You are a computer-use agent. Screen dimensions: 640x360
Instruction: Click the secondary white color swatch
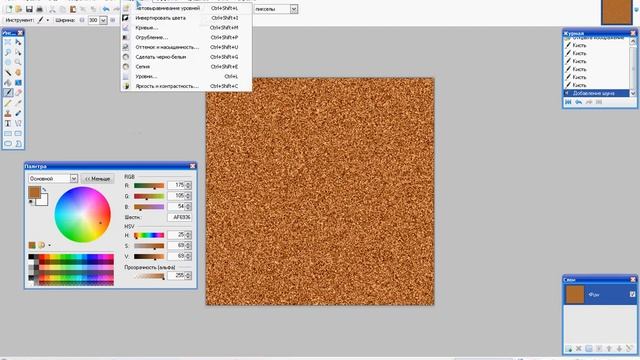coord(43,200)
